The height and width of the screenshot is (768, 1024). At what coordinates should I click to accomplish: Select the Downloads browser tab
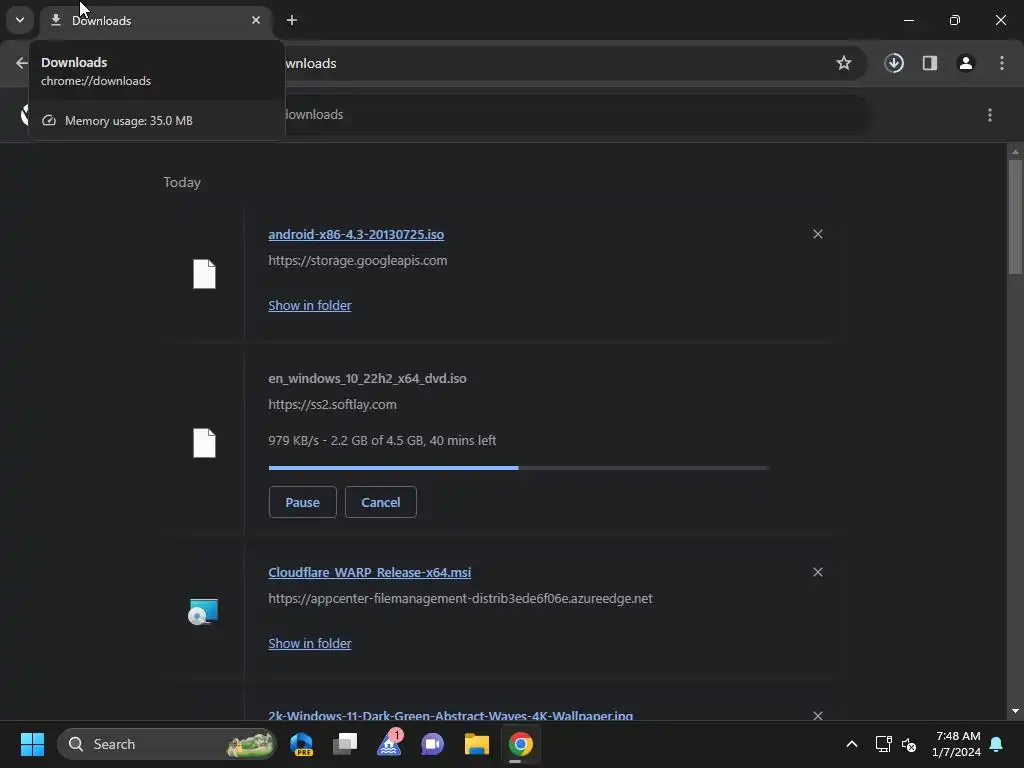(x=157, y=20)
